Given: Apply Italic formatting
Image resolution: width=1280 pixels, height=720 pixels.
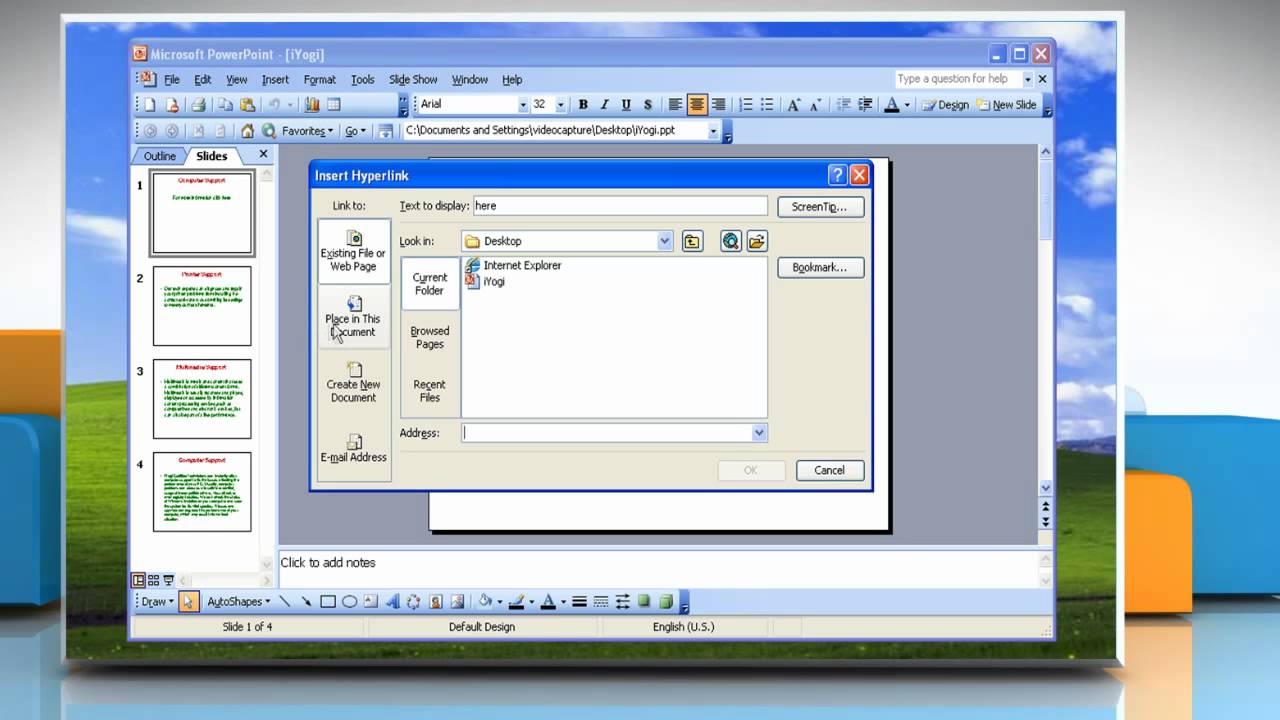Looking at the screenshot, I should coord(604,104).
